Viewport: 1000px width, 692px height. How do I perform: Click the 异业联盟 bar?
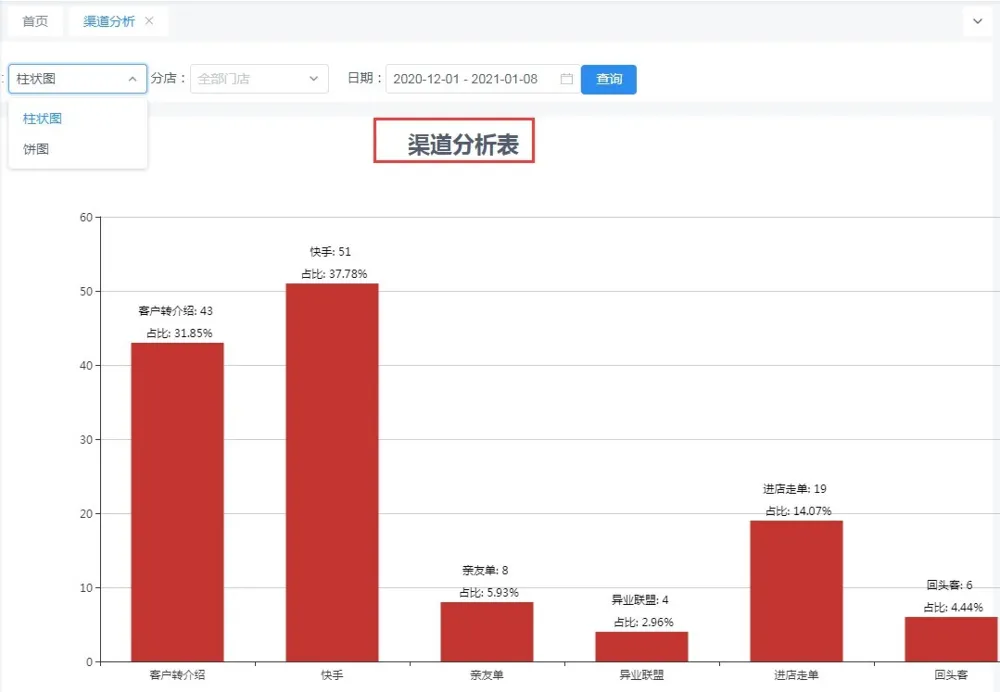[x=641, y=646]
